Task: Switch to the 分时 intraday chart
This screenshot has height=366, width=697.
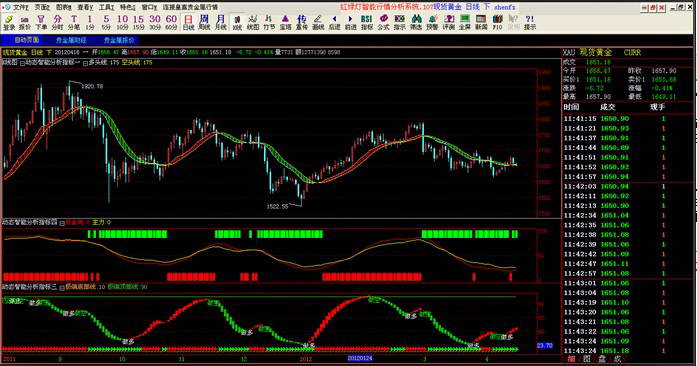Action: 57,22
